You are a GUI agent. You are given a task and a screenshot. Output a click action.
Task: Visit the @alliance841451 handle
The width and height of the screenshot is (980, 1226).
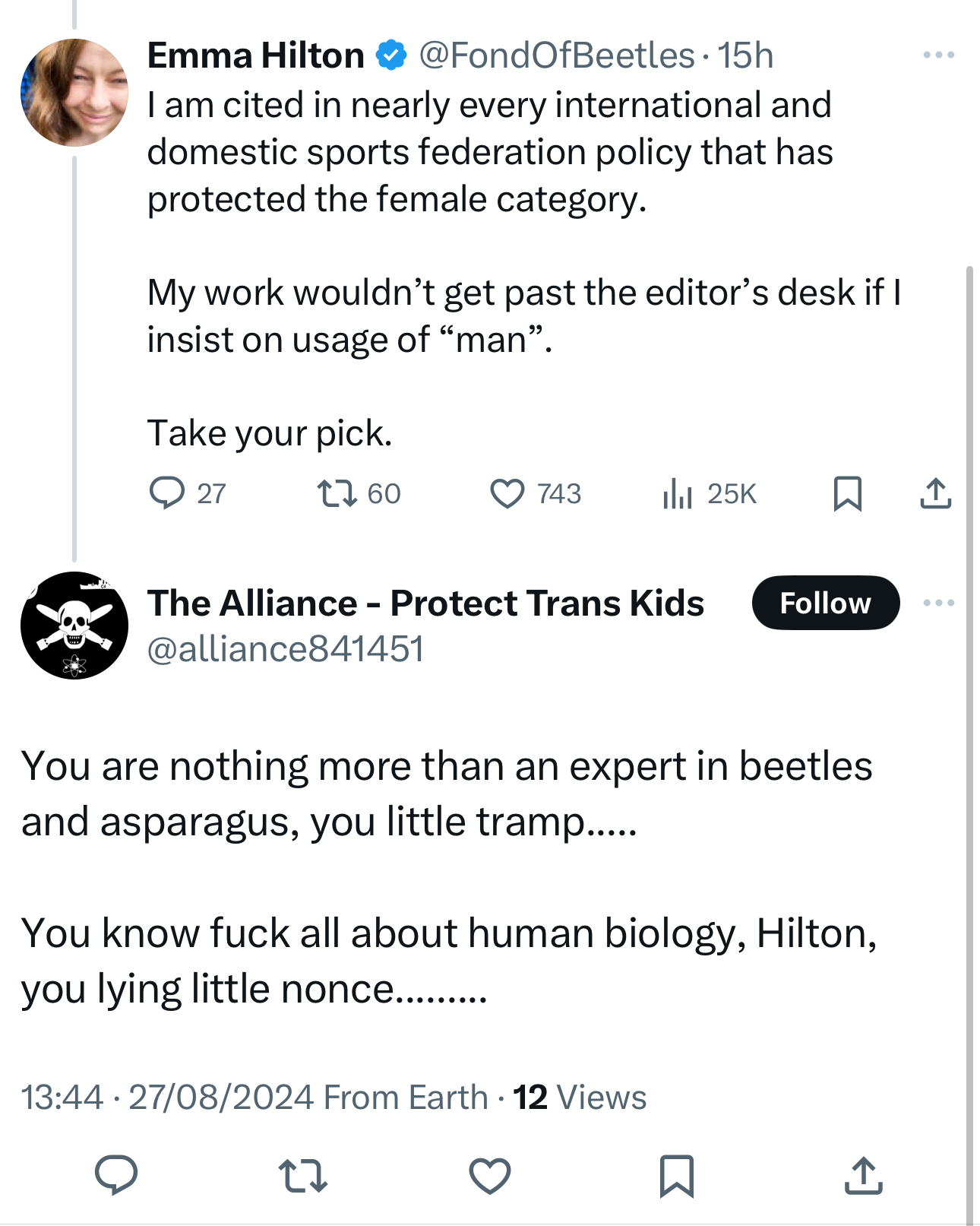285,649
